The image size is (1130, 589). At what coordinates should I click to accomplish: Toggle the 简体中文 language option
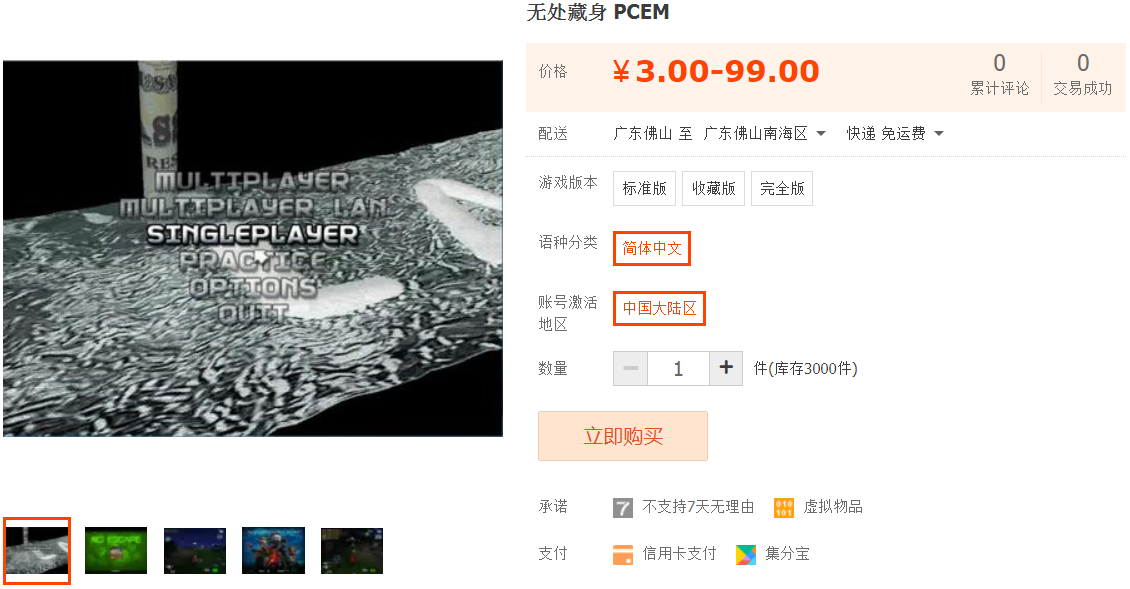click(651, 248)
